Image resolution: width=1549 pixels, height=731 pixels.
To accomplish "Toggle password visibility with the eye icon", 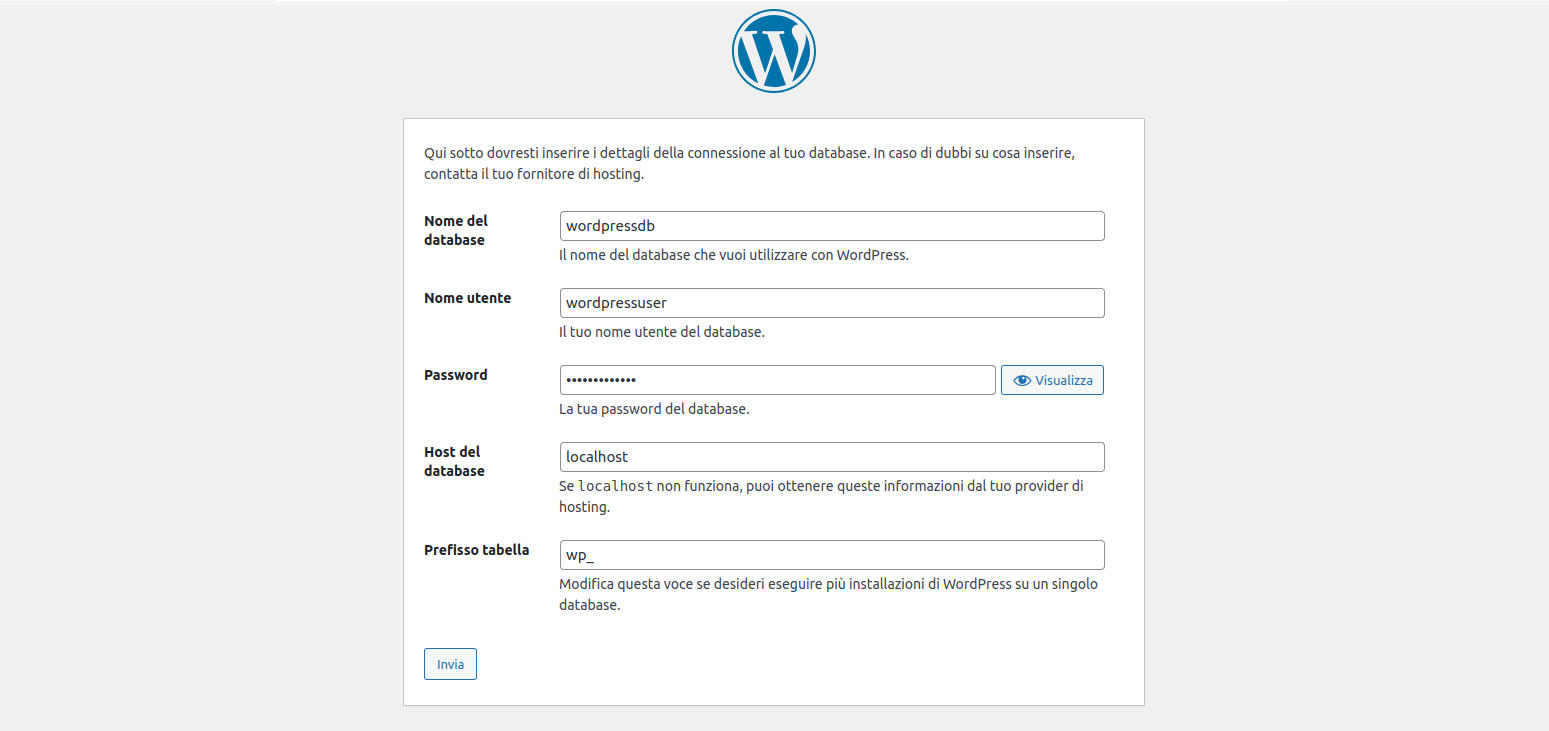I will (x=1052, y=380).
